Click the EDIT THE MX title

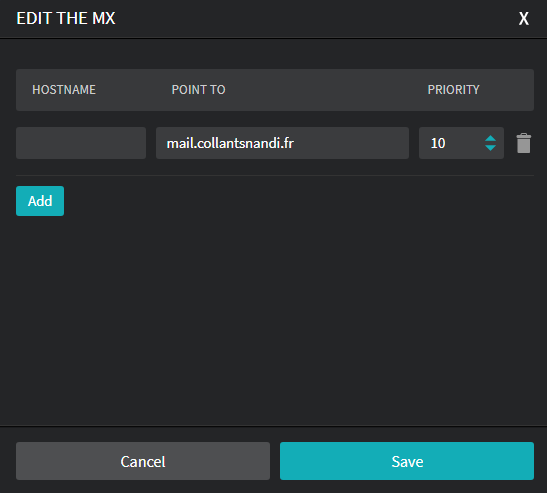[66, 18]
